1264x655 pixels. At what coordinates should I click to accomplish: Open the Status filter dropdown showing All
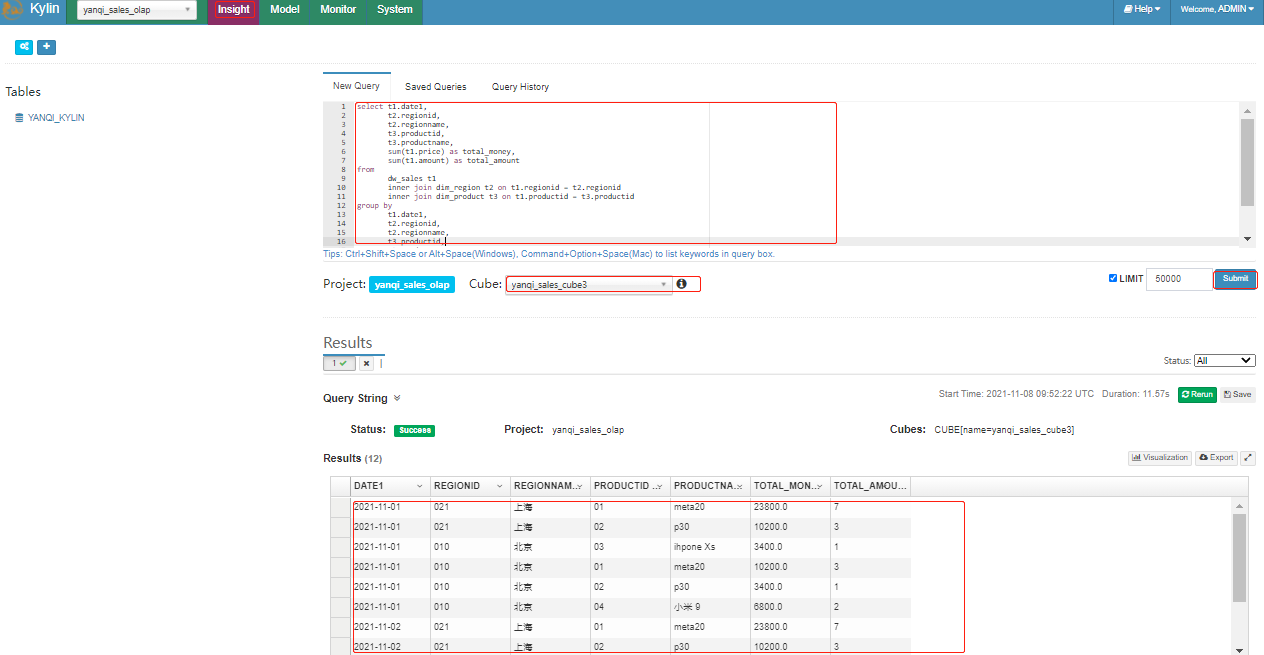pos(1224,361)
